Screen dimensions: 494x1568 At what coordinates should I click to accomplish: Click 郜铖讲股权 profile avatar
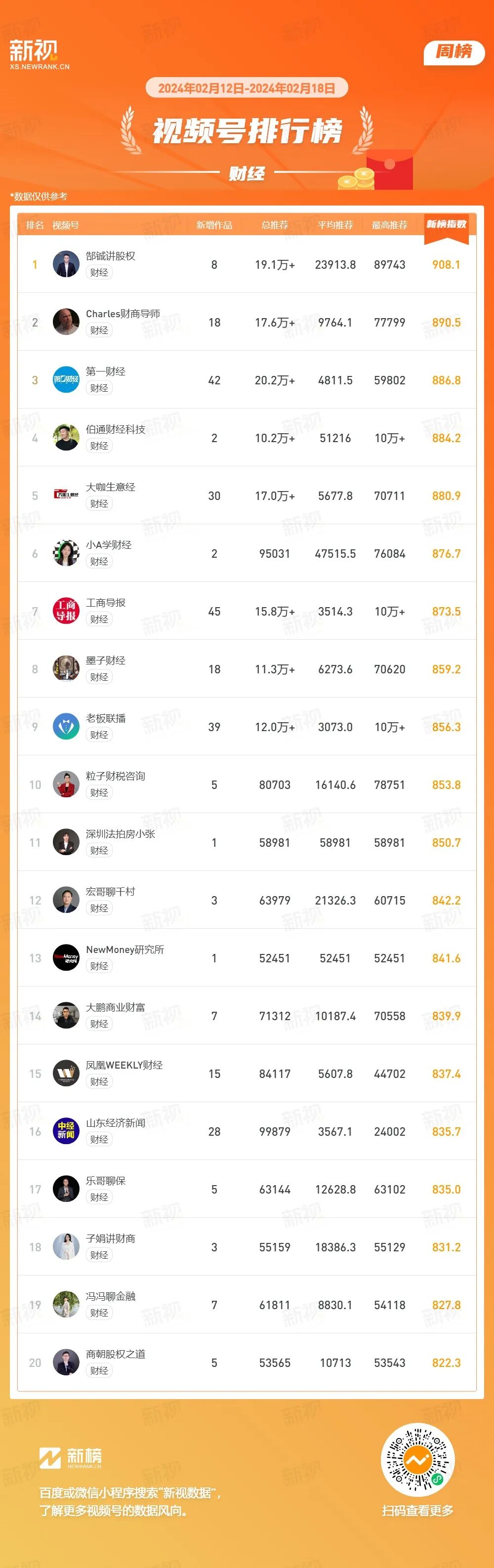pyautogui.click(x=66, y=264)
